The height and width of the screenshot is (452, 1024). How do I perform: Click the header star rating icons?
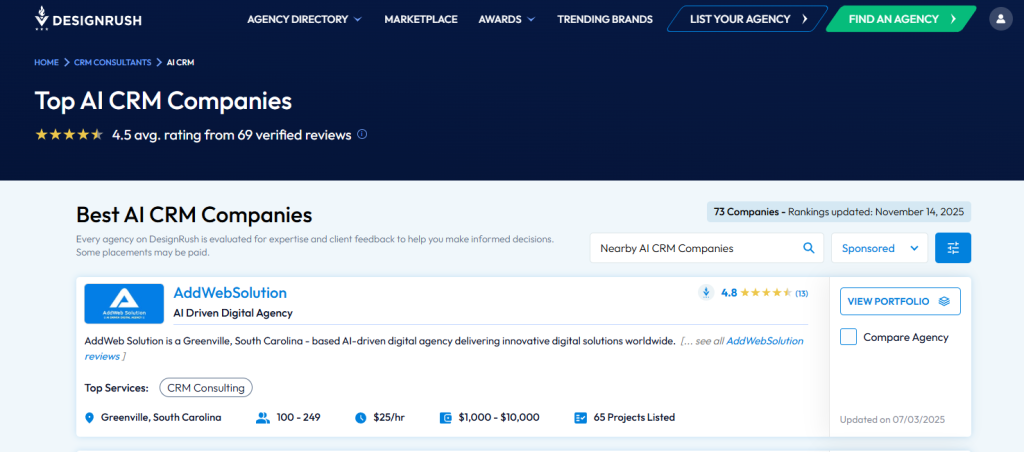(x=69, y=135)
